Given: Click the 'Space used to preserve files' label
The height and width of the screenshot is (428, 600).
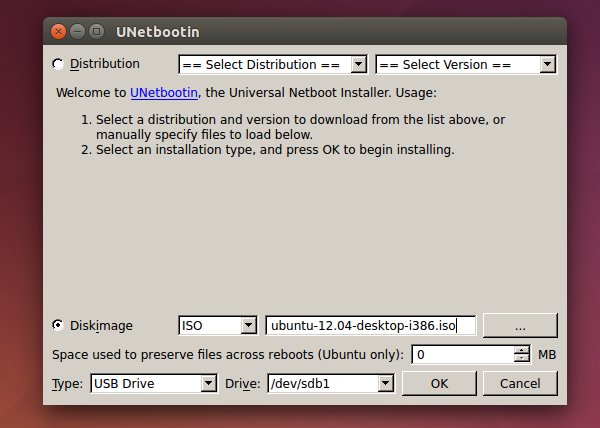Looking at the screenshot, I should 228,355.
